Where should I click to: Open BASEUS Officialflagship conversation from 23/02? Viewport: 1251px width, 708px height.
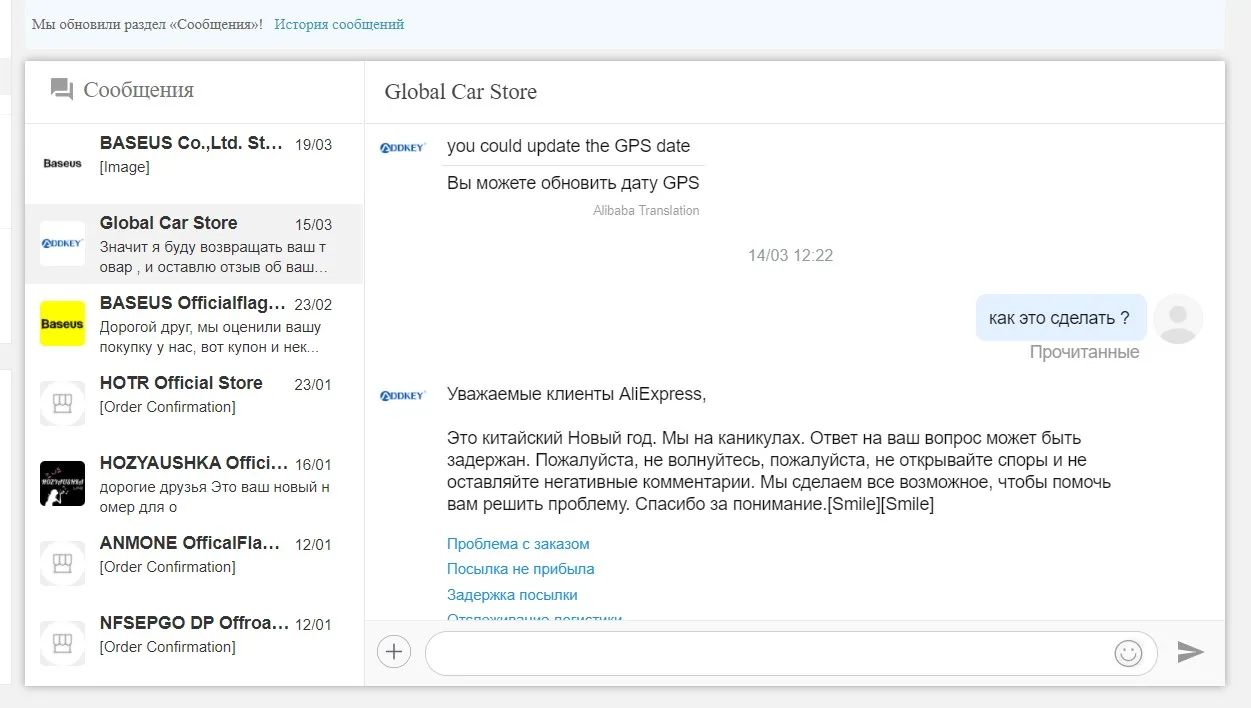[x=194, y=324]
